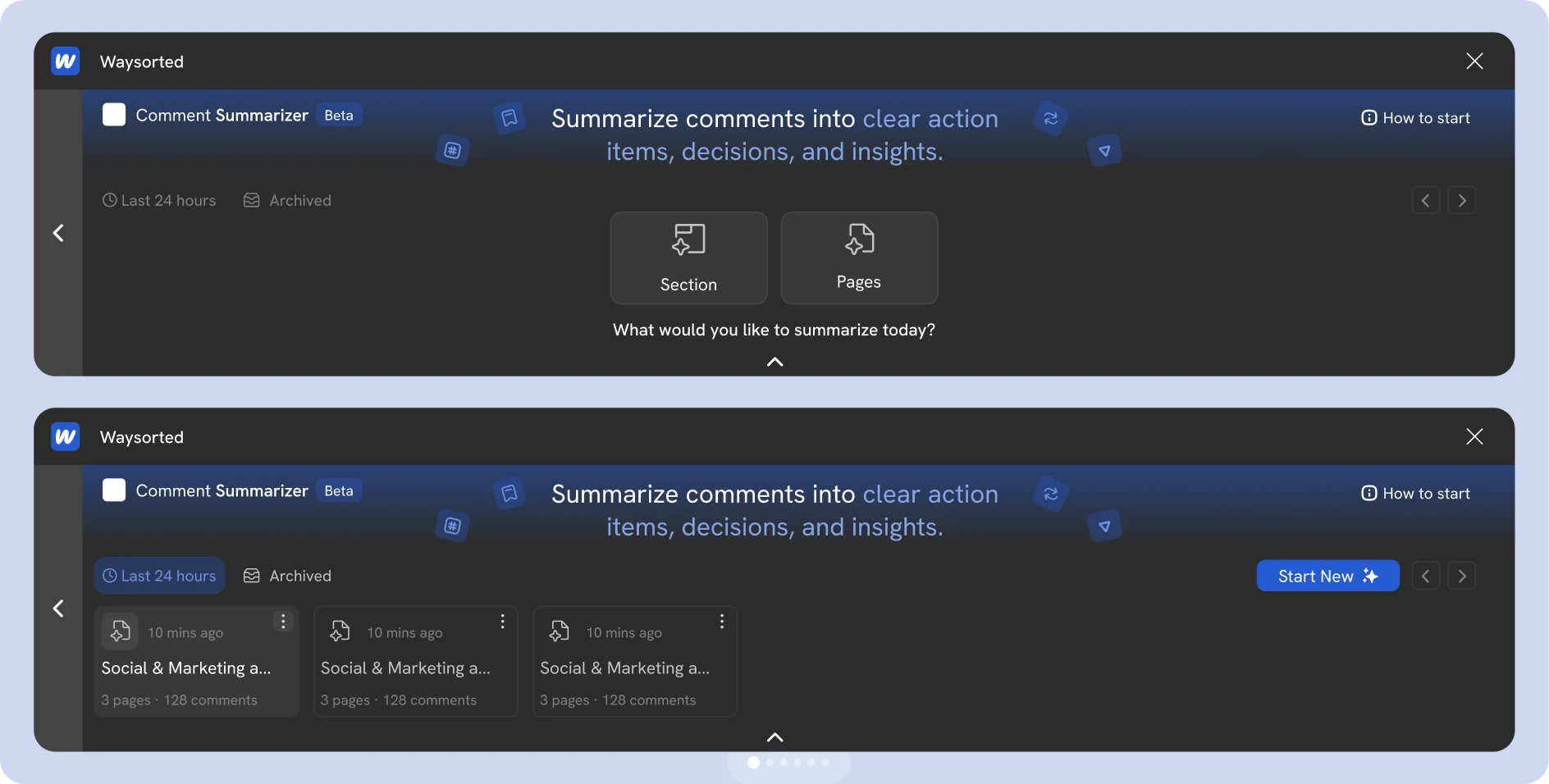Click the clock icon in bottom panel
This screenshot has width=1549, height=784.
(109, 576)
